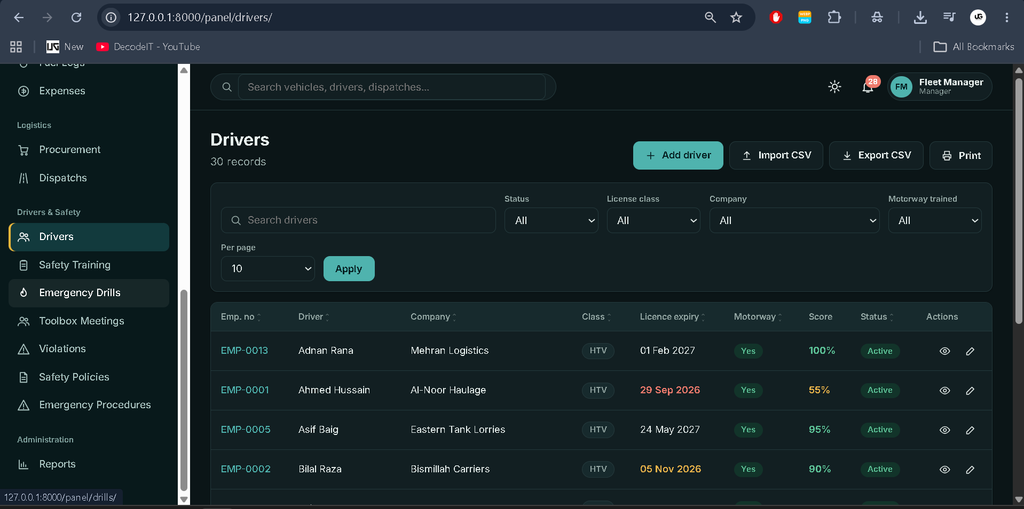Edit pencil icon for Asif Baig row

[970, 430]
